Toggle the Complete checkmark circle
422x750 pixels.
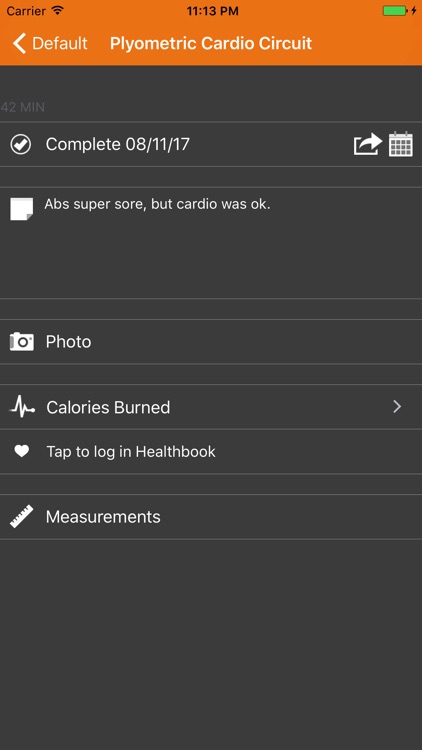click(x=21, y=144)
